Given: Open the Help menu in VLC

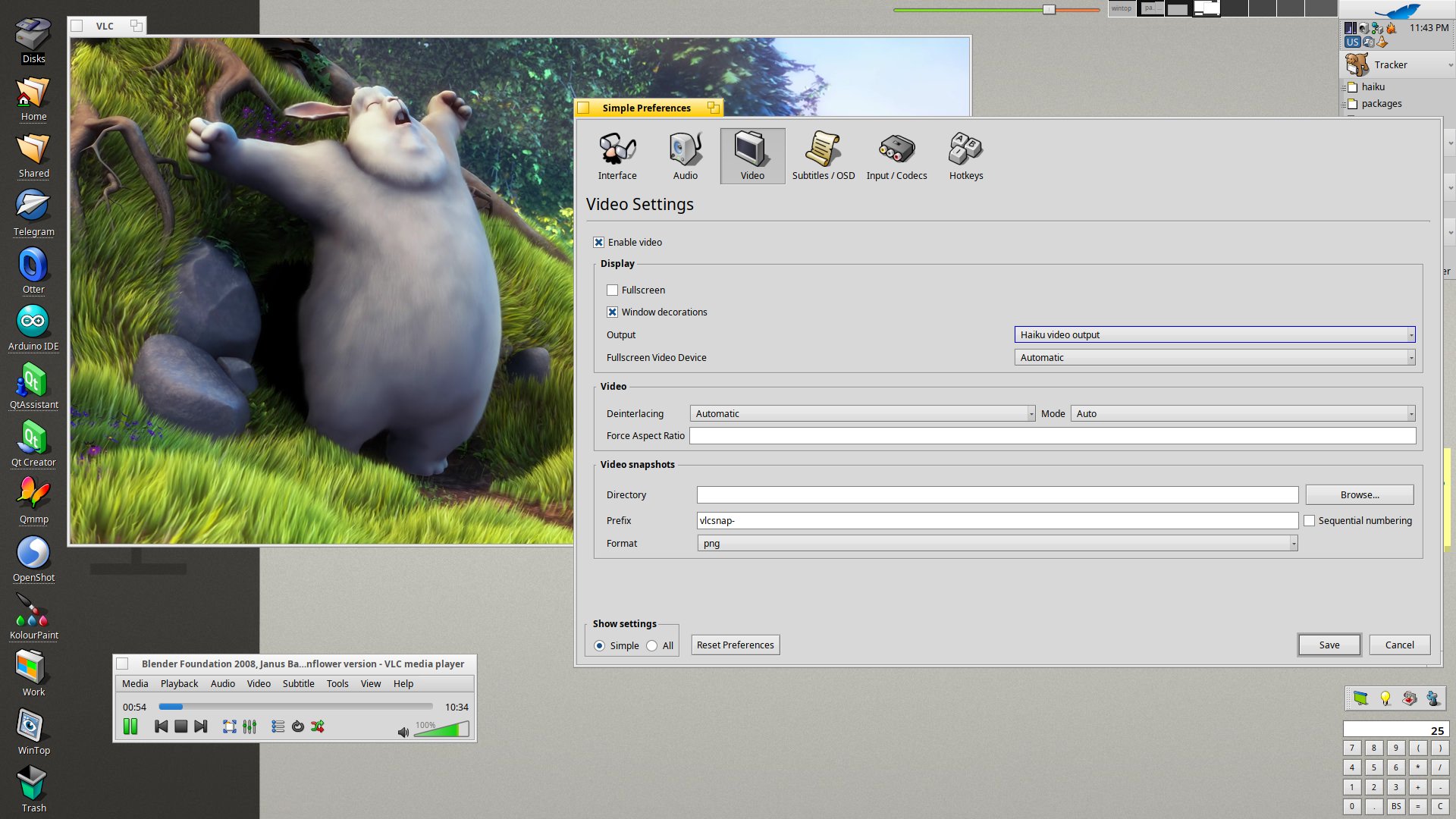Looking at the screenshot, I should tap(403, 683).
